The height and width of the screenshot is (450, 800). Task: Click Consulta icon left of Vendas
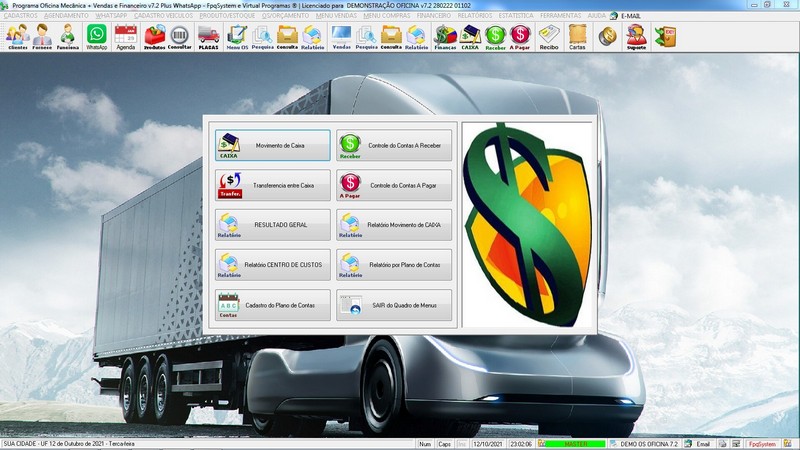(287, 37)
